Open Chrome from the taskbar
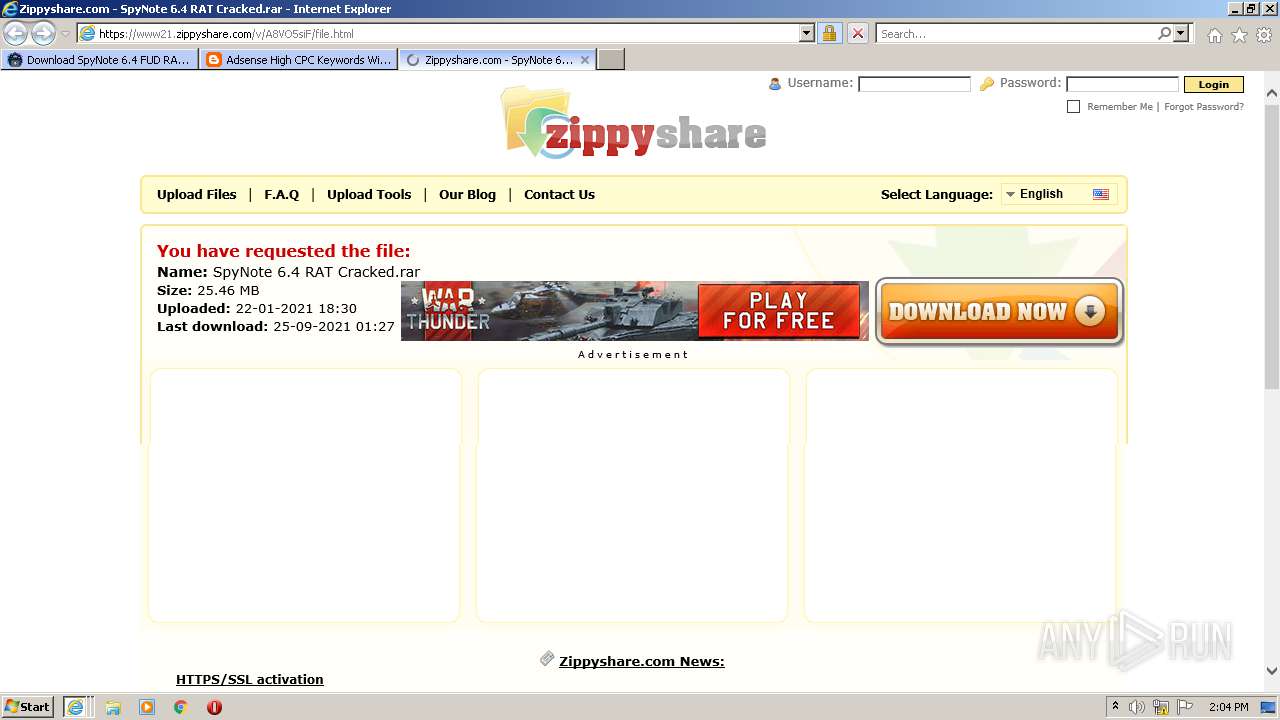Screen dimensions: 1280x720 click(181, 707)
